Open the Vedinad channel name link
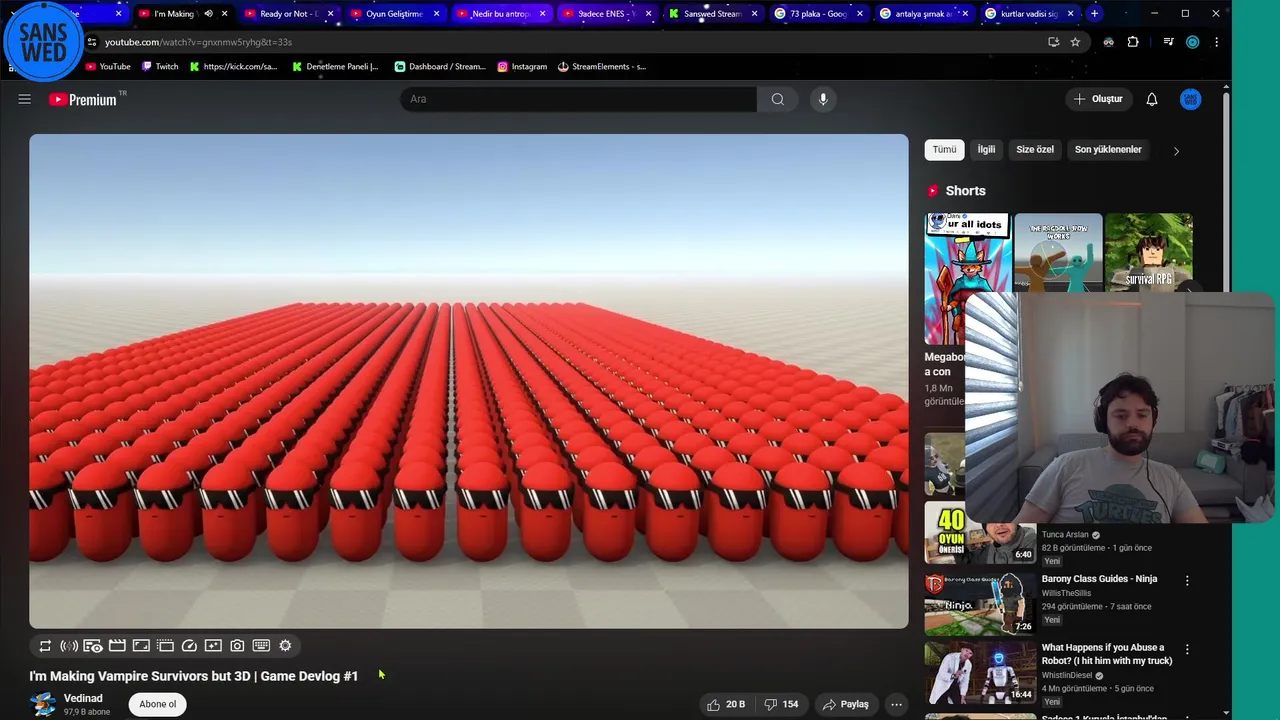Image resolution: width=1280 pixels, height=720 pixels. coord(83,698)
